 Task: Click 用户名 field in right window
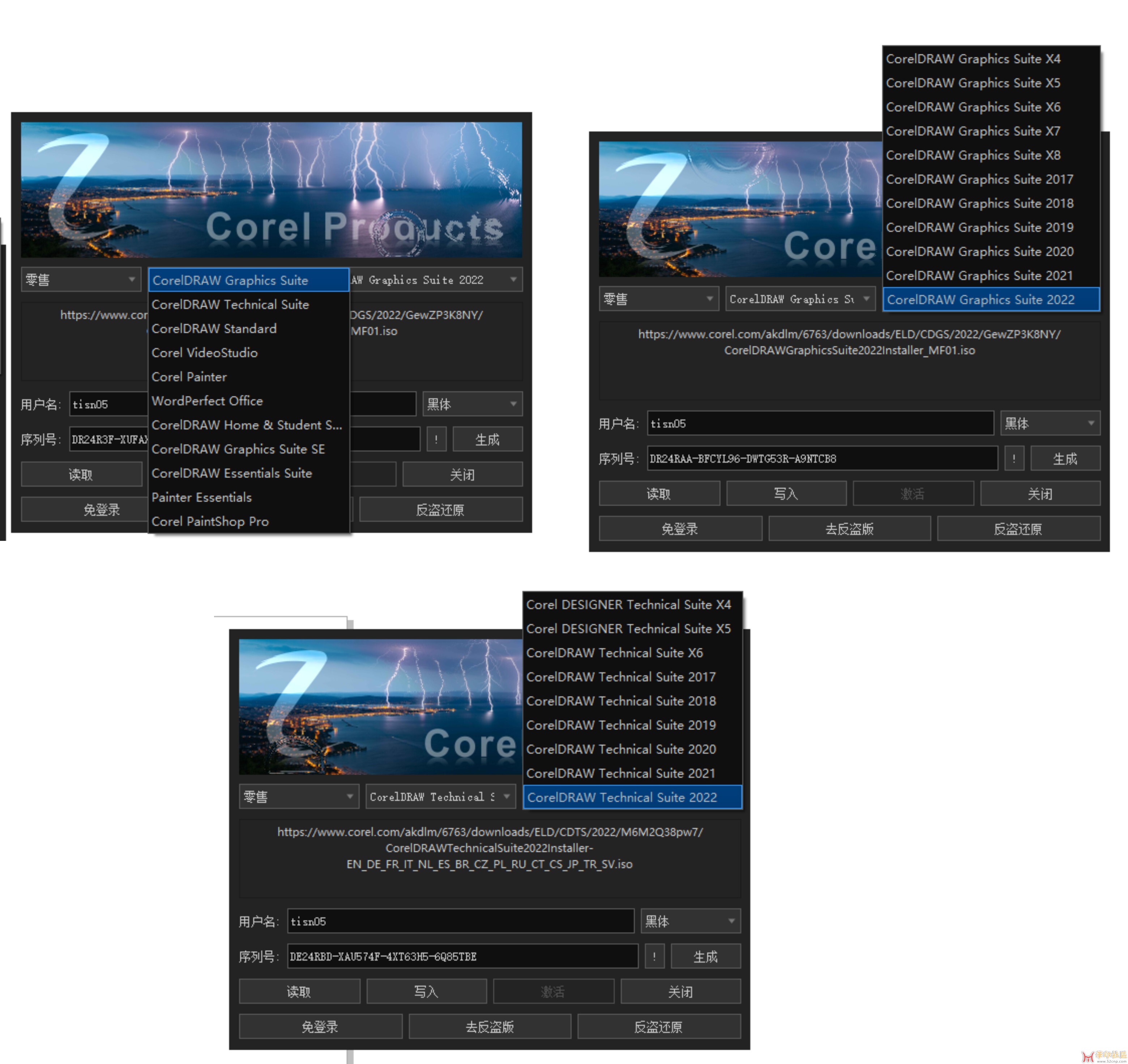[820, 423]
